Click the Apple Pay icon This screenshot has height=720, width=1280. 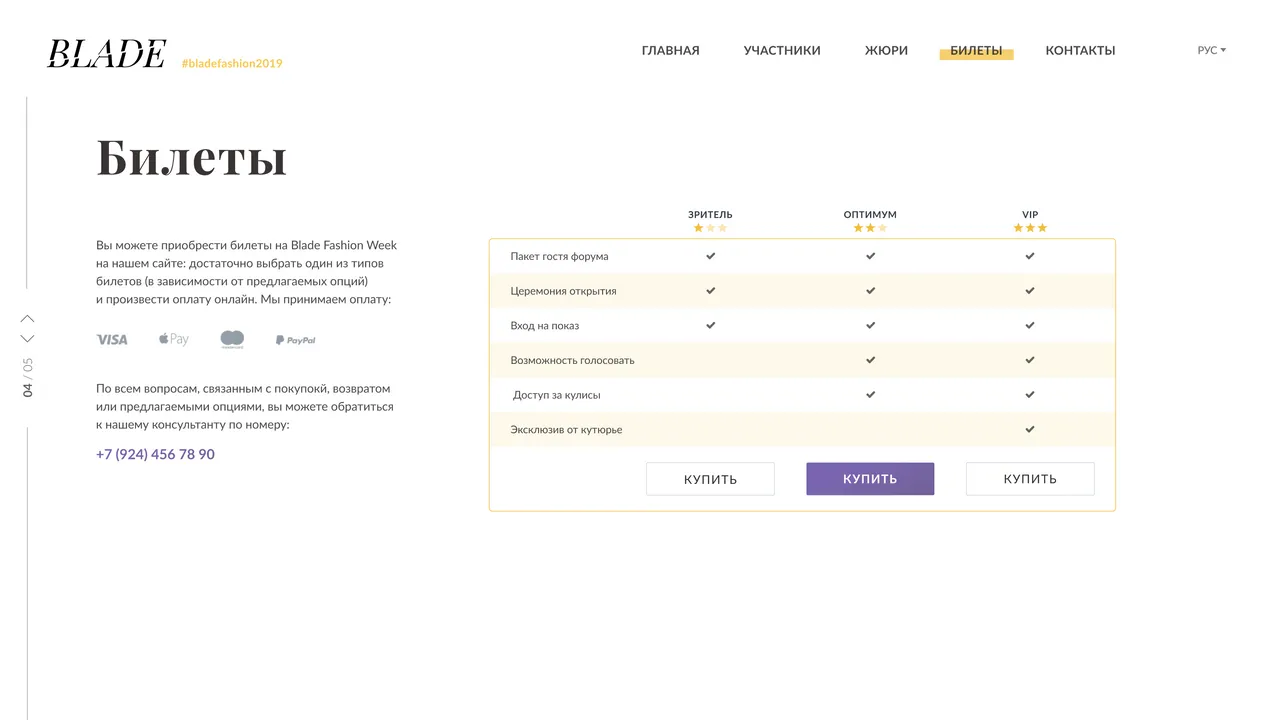[x=173, y=339]
